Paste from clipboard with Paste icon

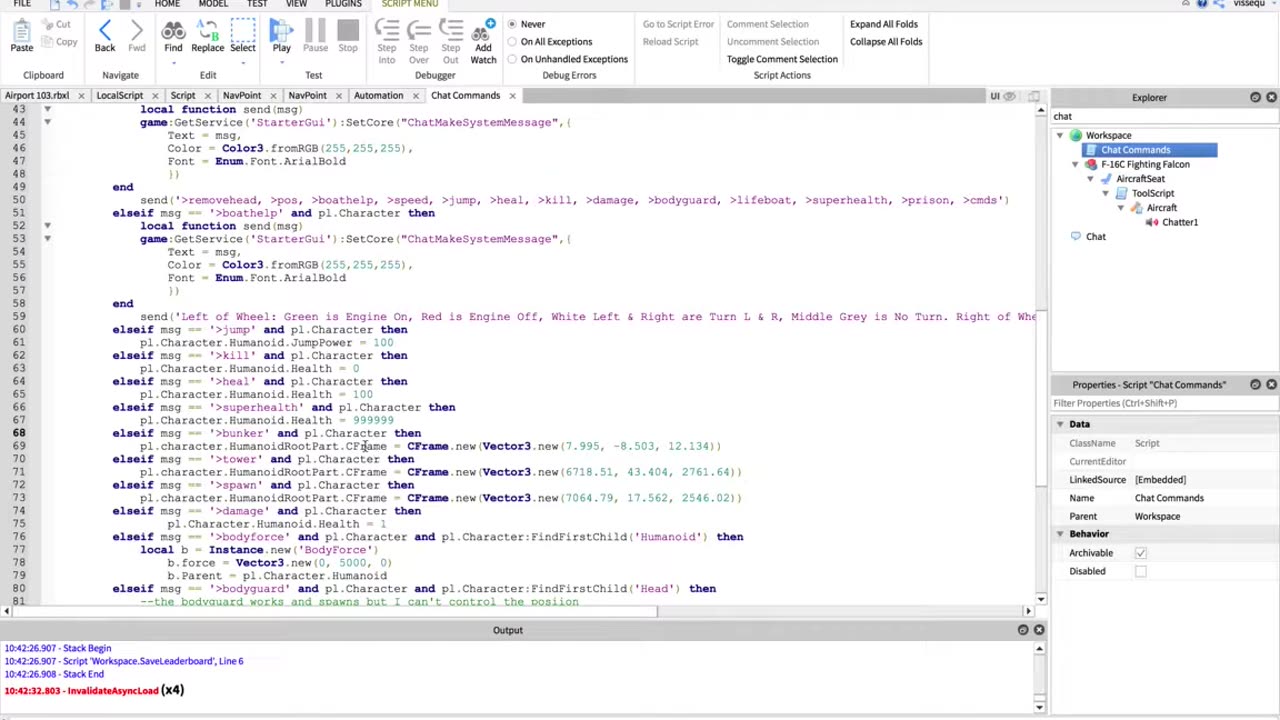(21, 38)
